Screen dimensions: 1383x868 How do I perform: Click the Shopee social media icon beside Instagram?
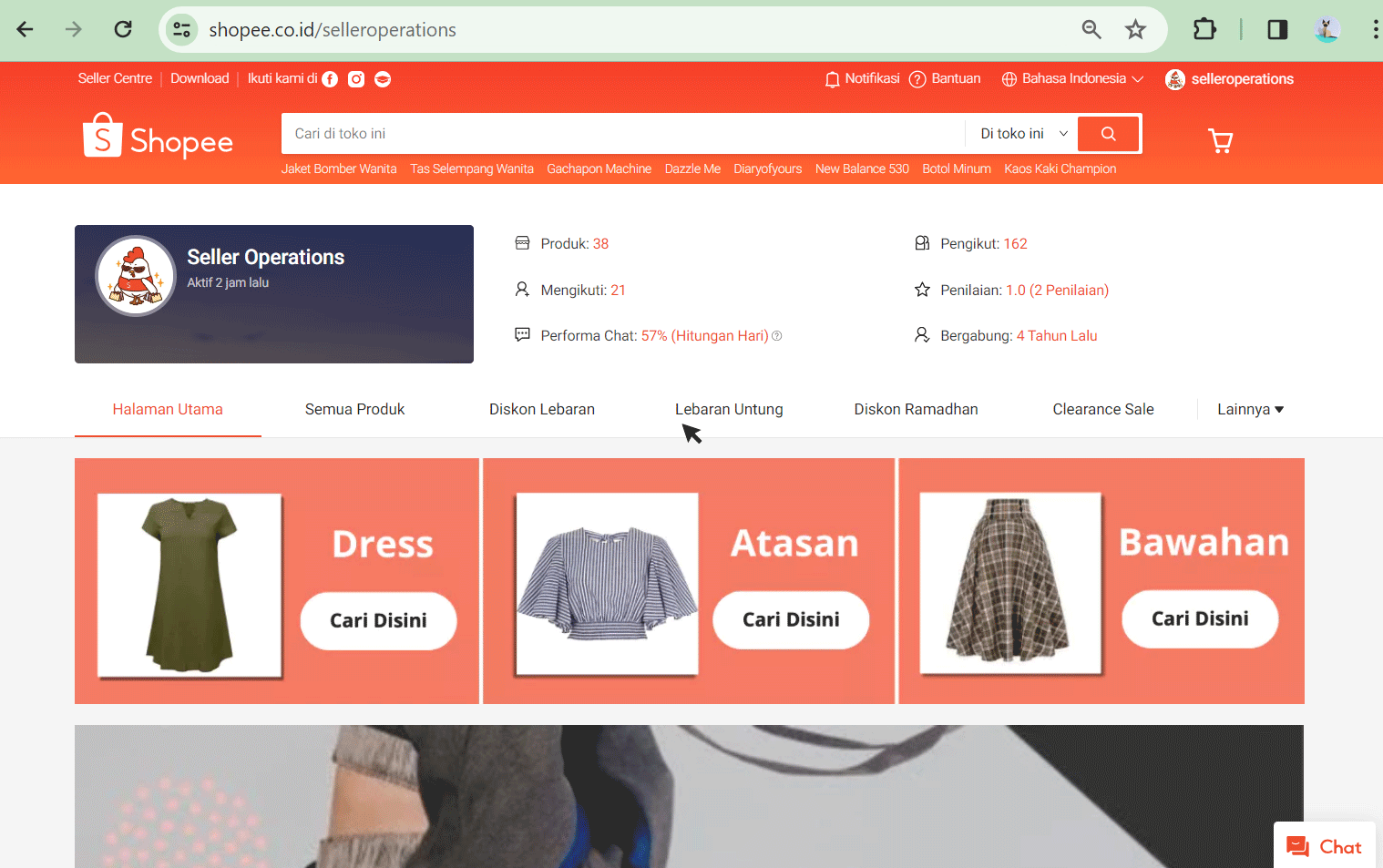tap(383, 78)
